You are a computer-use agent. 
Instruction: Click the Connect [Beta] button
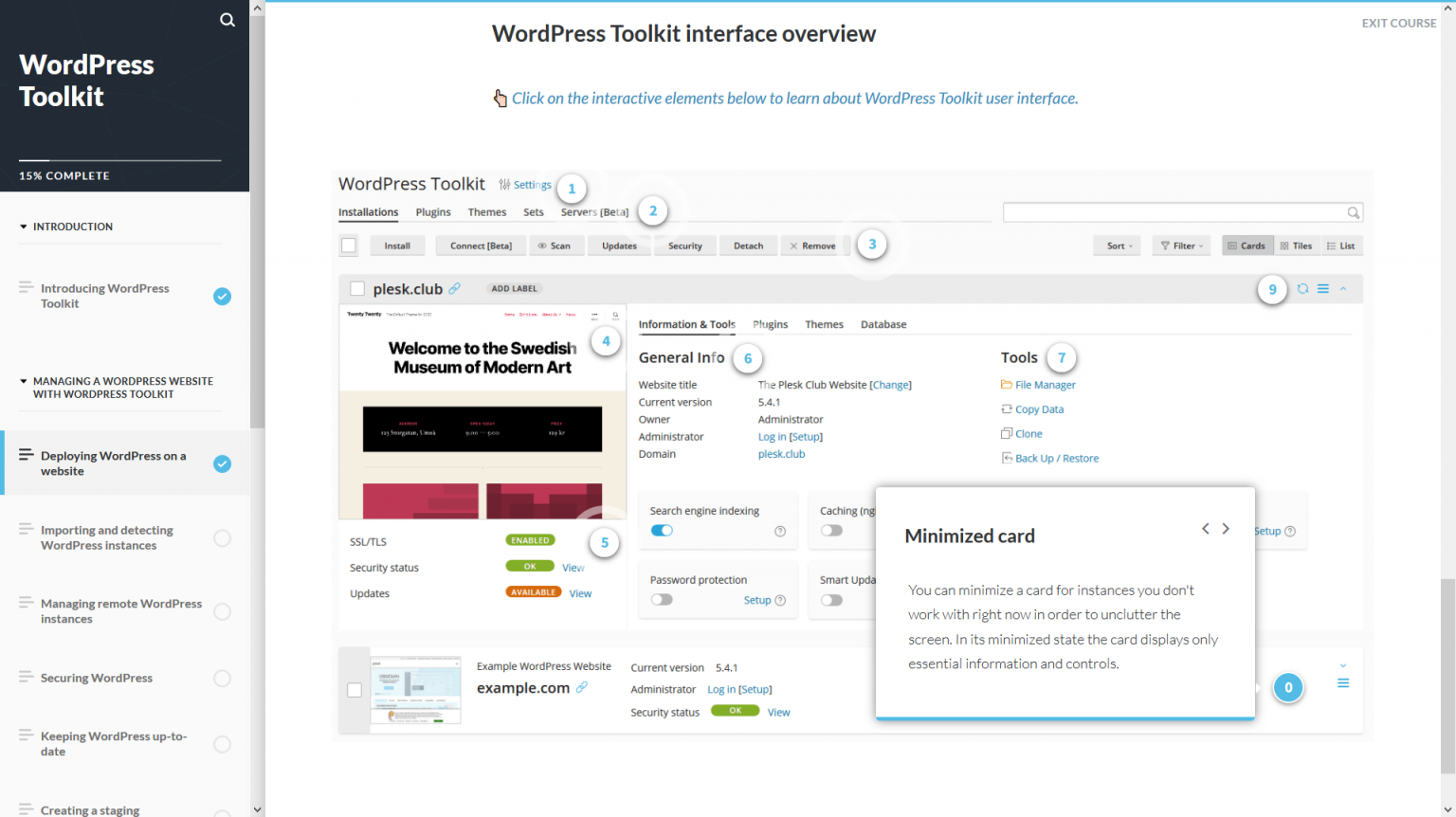[481, 245]
